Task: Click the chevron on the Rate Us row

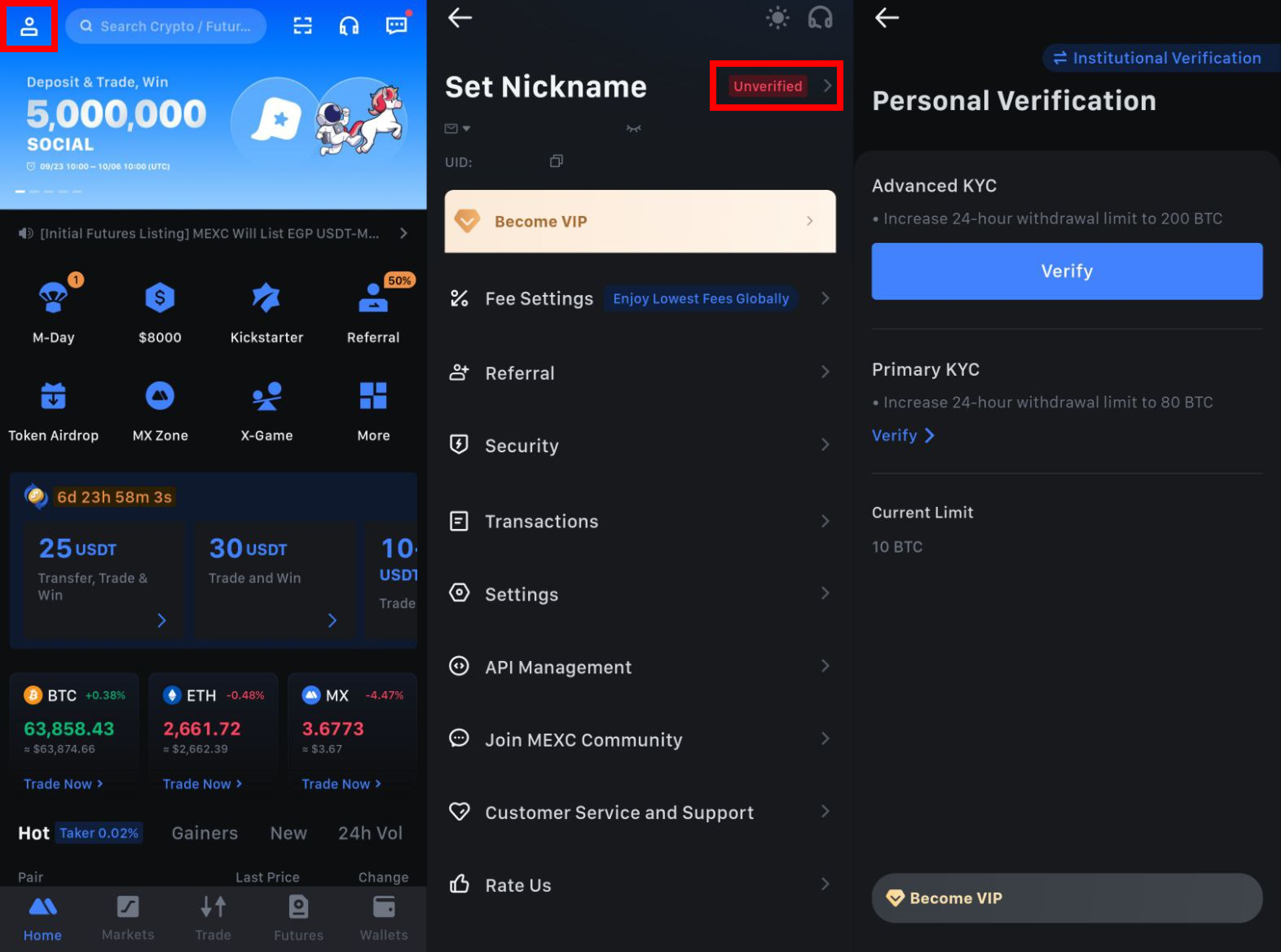Action: (825, 884)
